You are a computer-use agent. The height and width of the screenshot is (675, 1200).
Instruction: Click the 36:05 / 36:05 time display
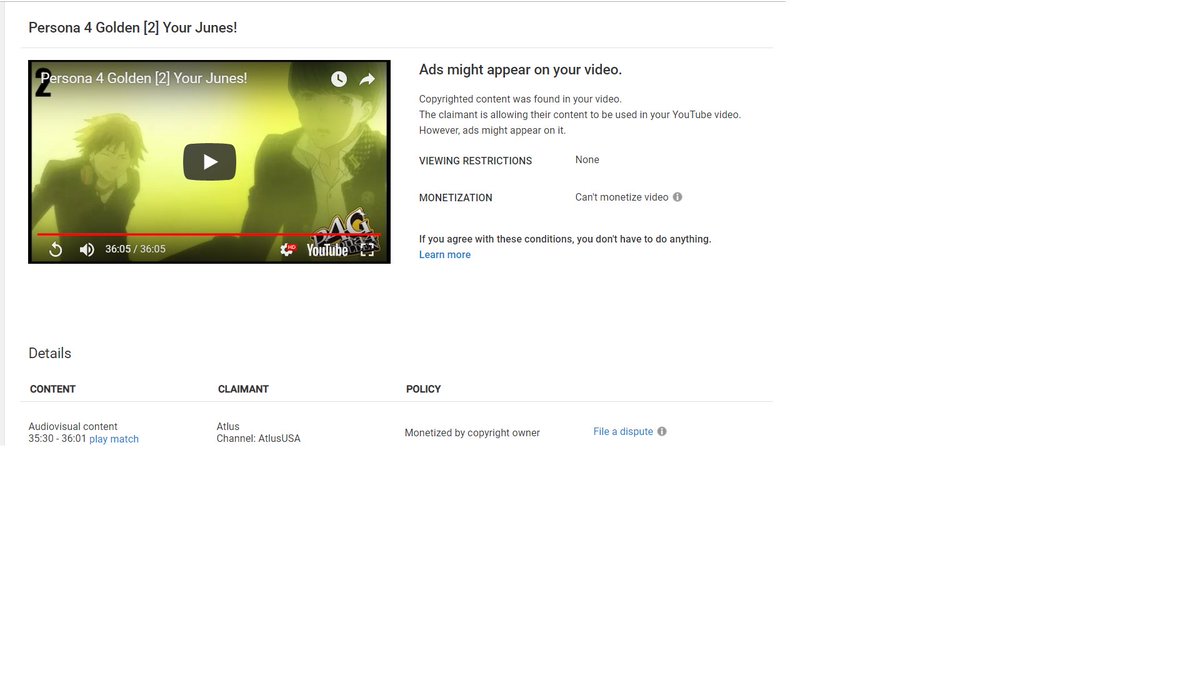(135, 249)
